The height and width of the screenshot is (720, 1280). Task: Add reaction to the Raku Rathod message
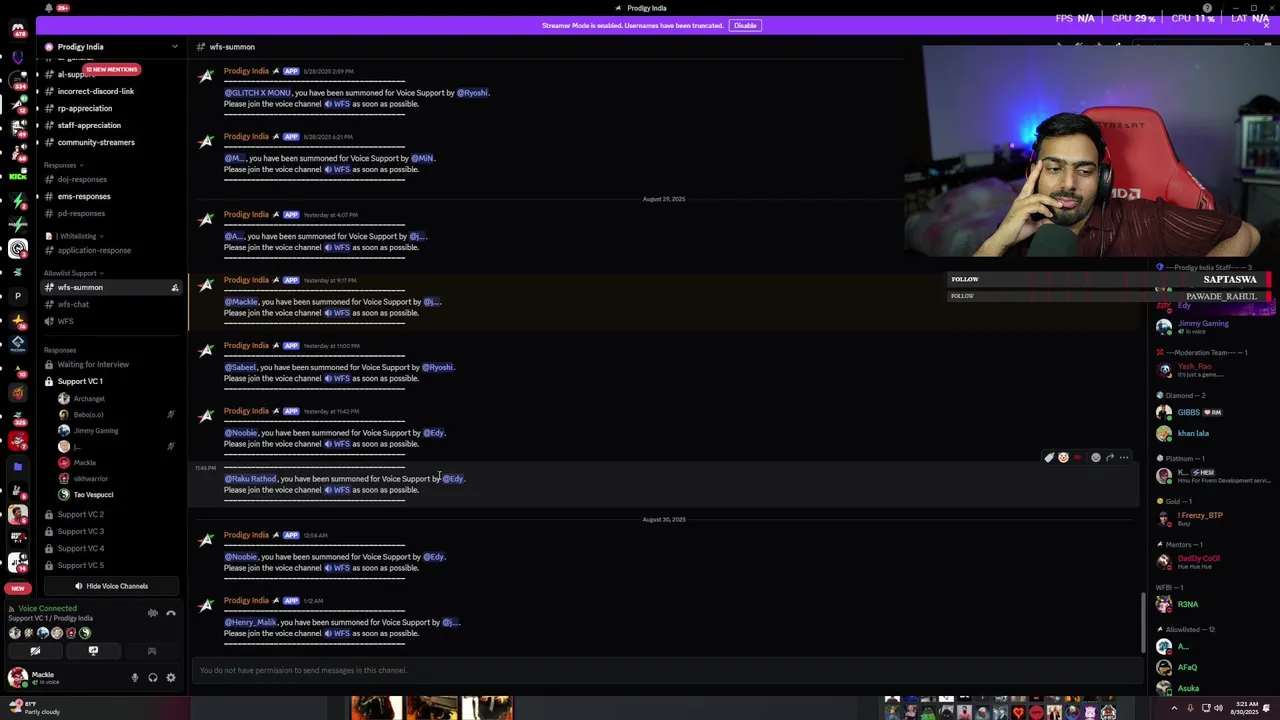point(1096,458)
